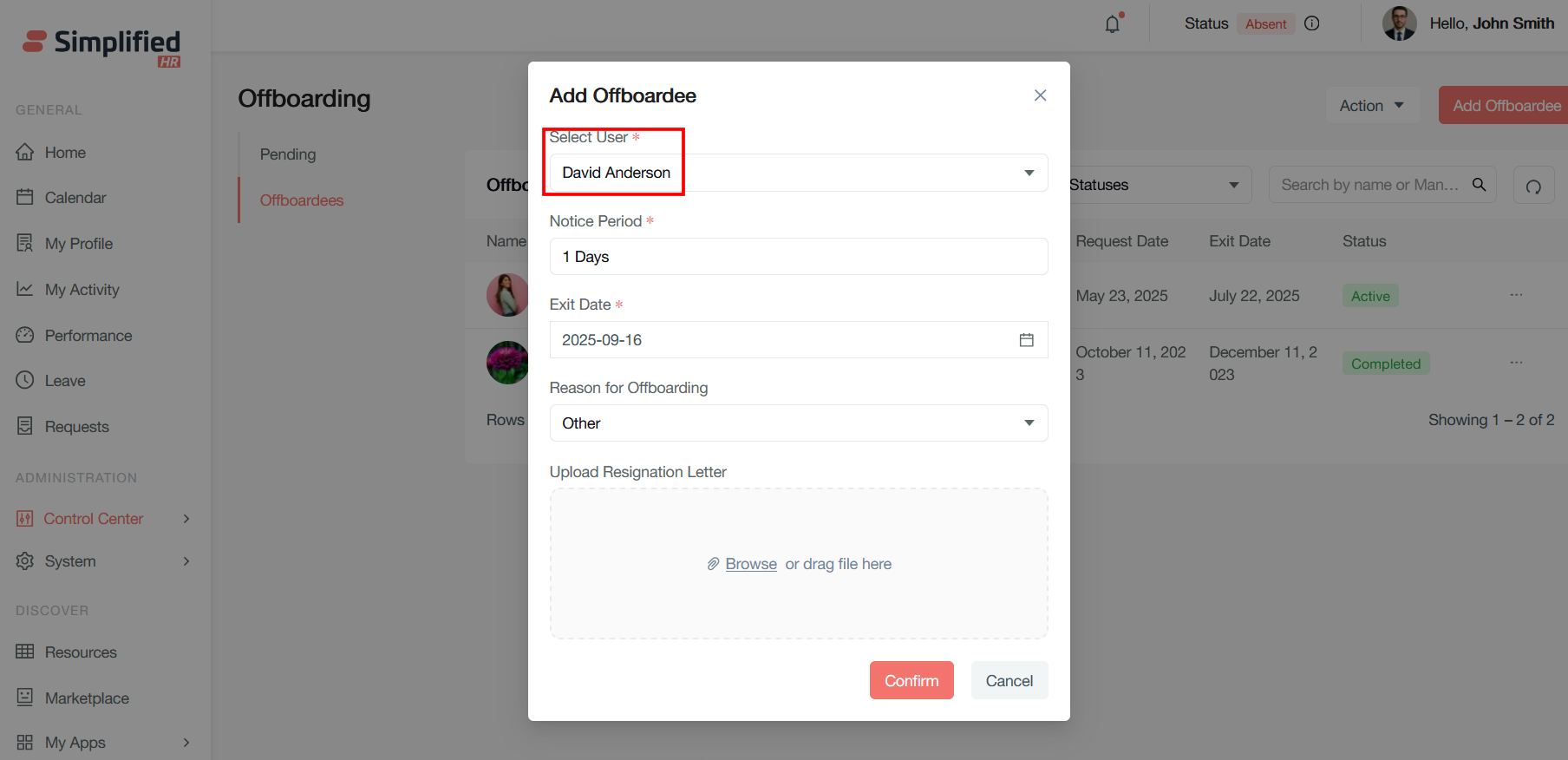Select the Offboardees tab

point(302,200)
